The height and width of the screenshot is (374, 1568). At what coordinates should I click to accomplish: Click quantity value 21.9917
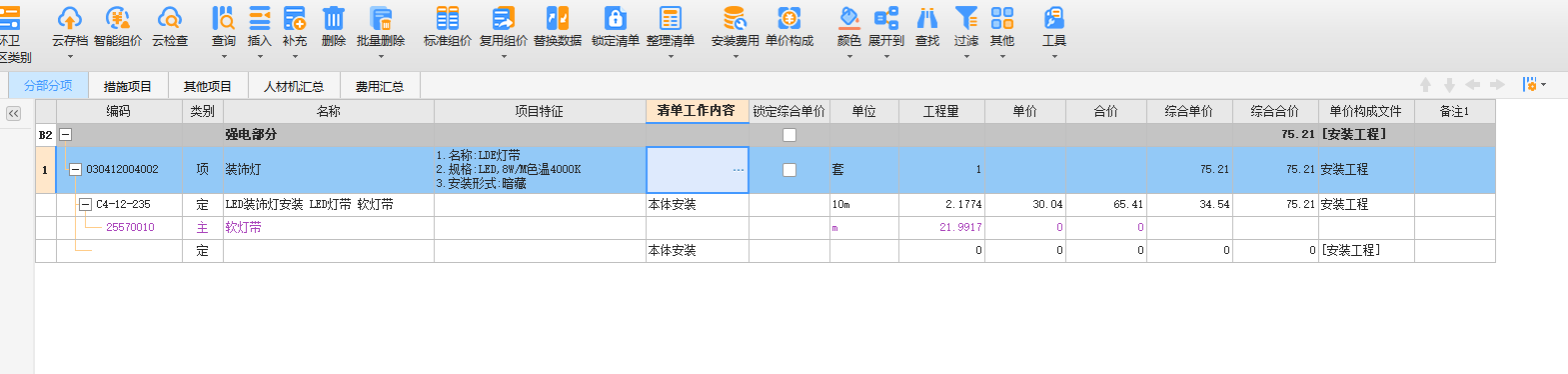coord(960,228)
